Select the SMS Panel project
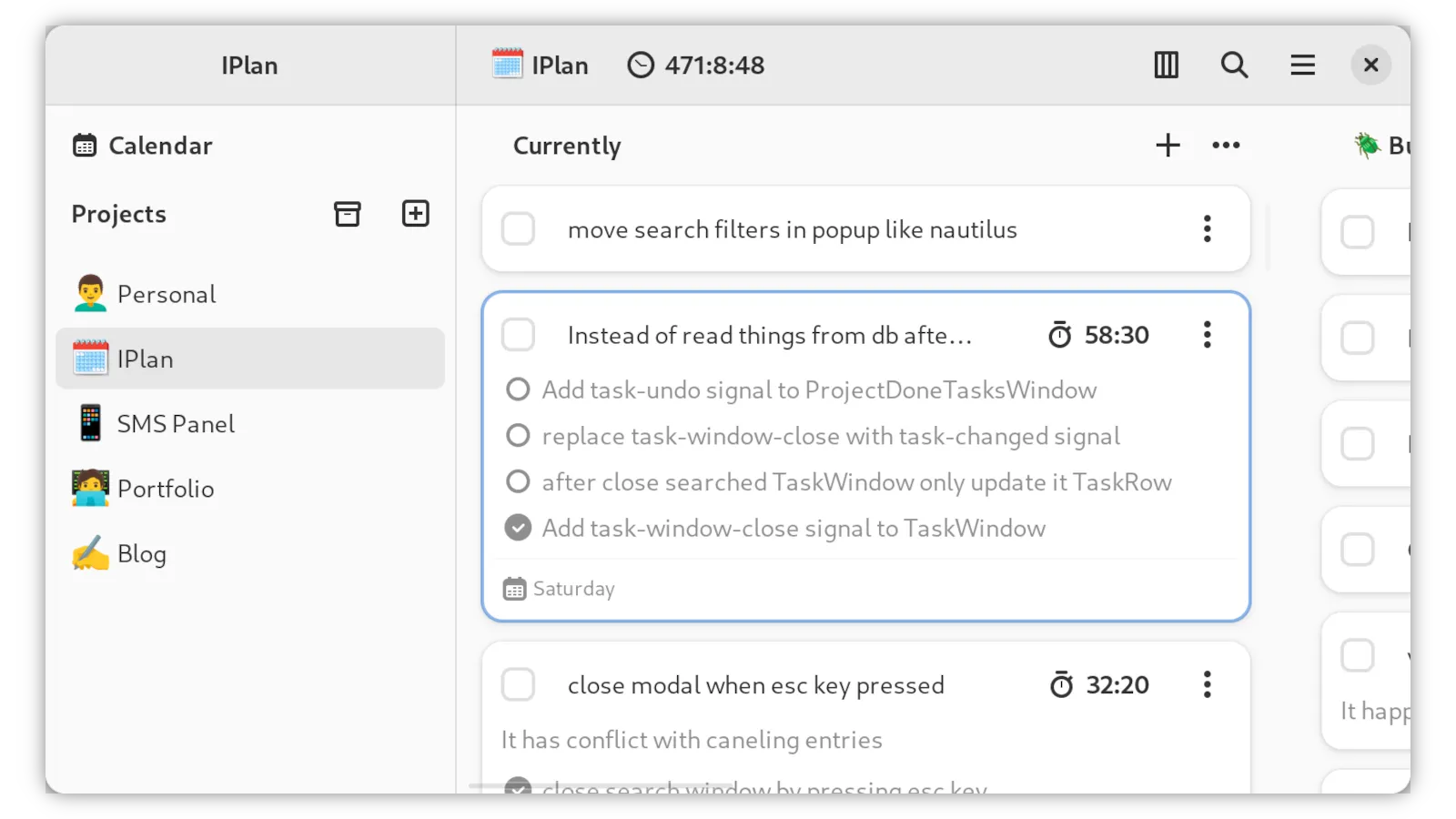This screenshot has height=819, width=1456. [176, 424]
